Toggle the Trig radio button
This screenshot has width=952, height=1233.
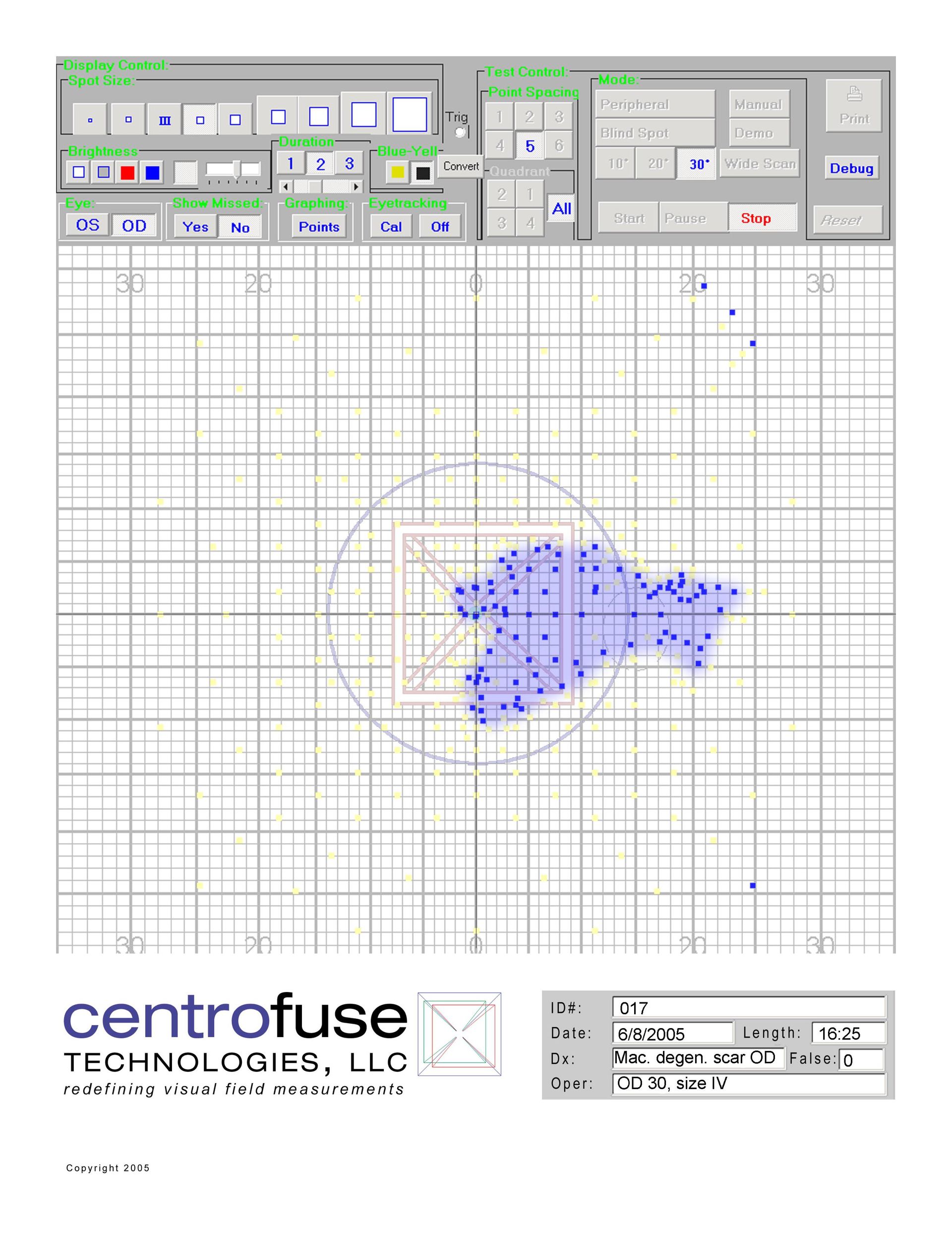pos(460,131)
